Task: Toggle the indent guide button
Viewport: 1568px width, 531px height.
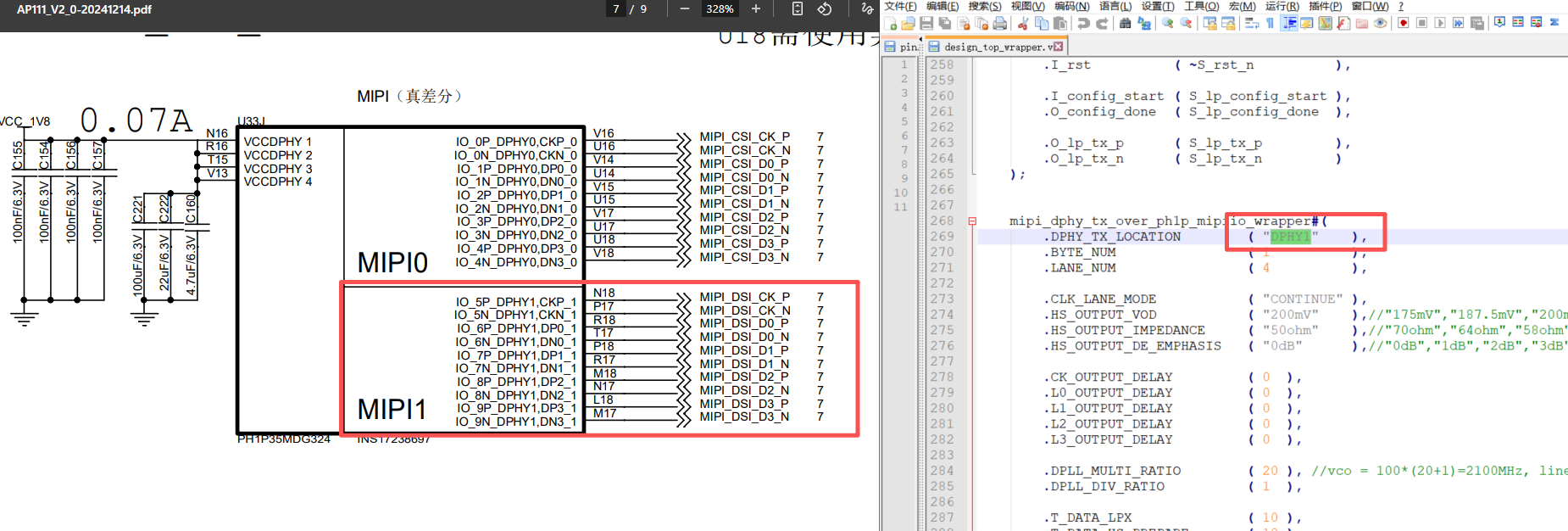Action: click(1288, 24)
